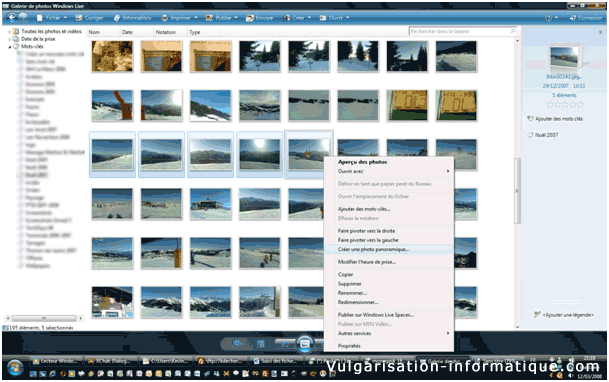Image resolution: width=609 pixels, height=382 pixels.
Task: Set rating using the star row
Action: click(565, 104)
